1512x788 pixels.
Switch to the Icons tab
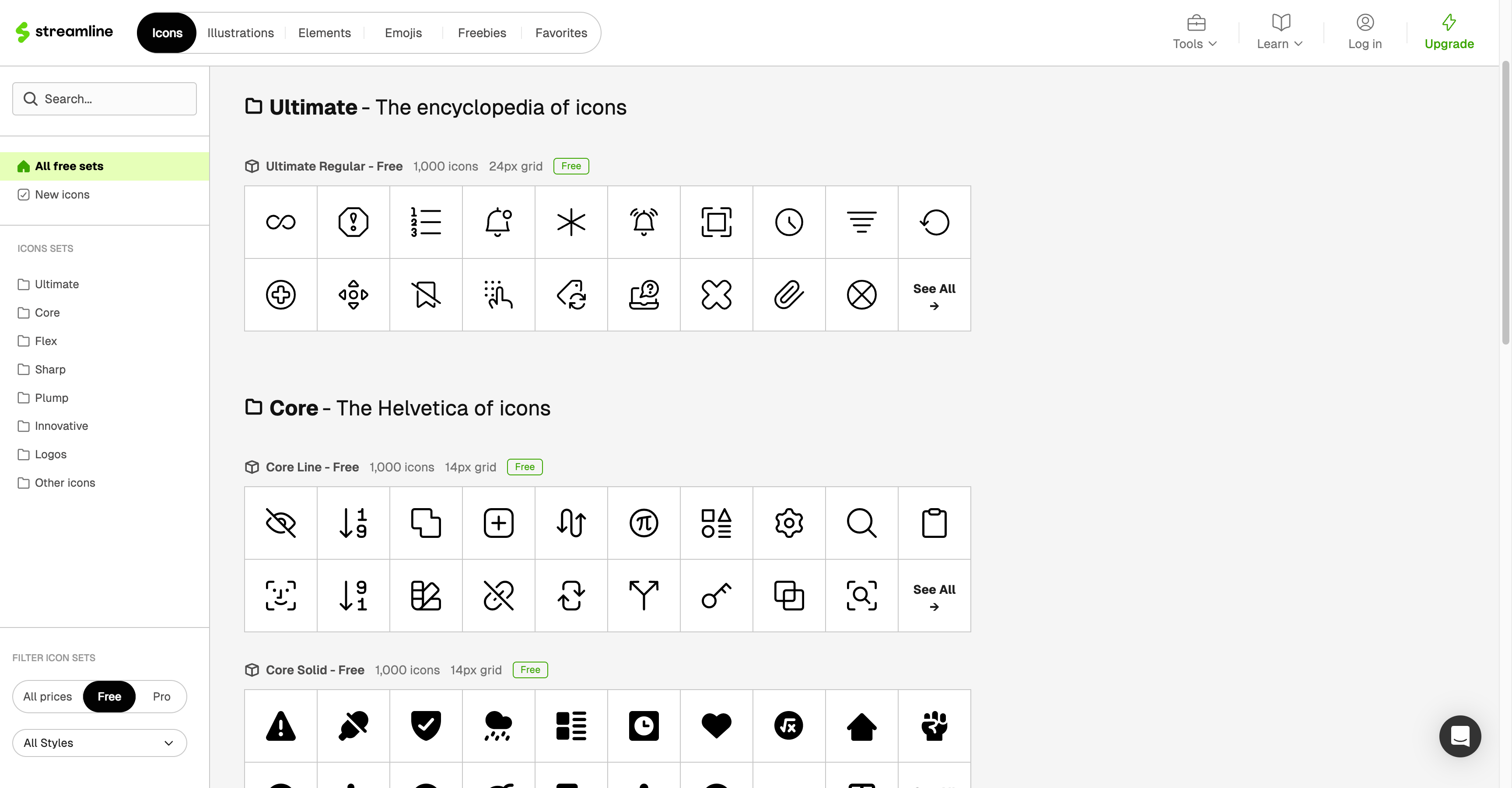coord(167,33)
